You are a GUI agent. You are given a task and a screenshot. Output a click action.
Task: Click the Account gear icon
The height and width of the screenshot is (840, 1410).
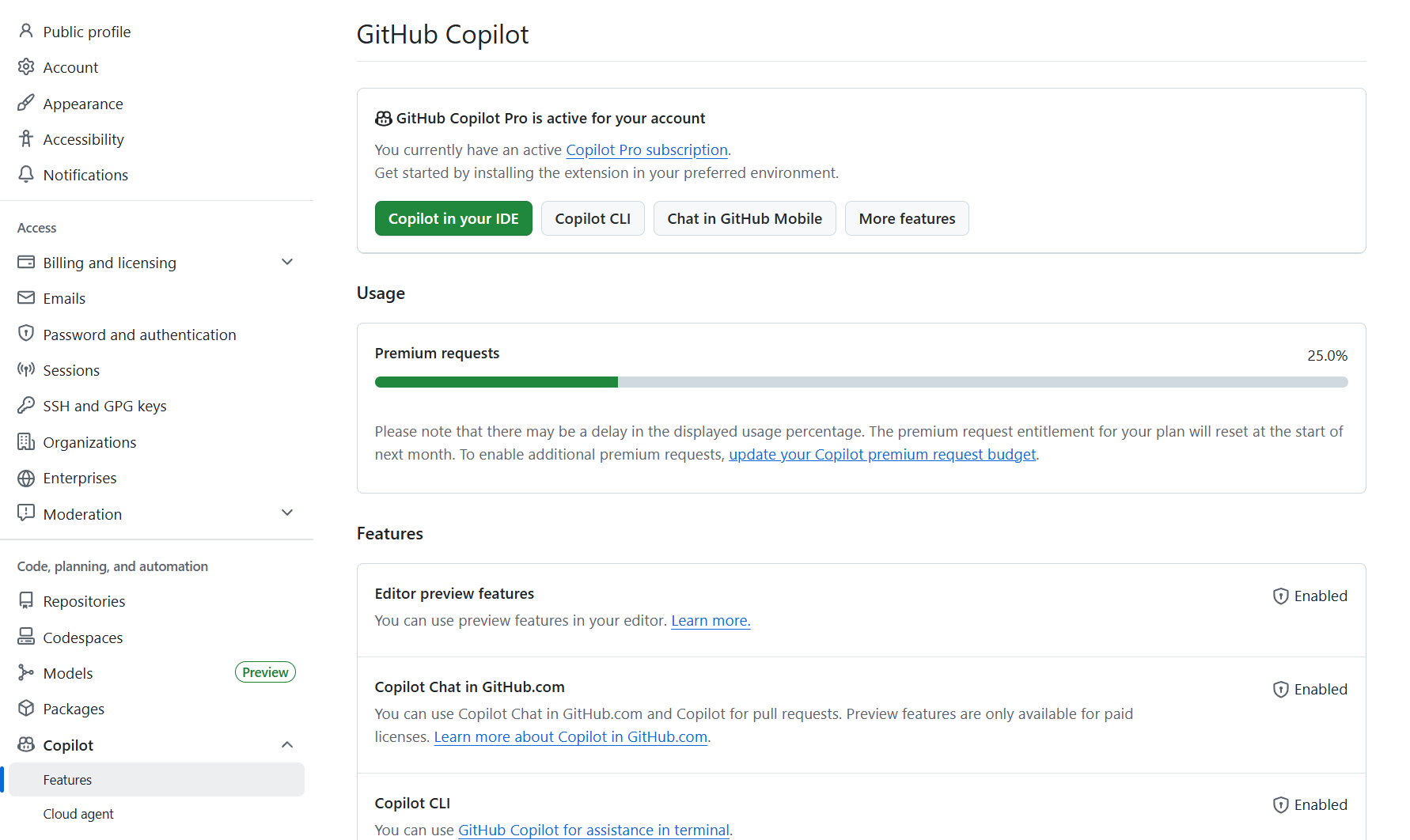tap(26, 66)
